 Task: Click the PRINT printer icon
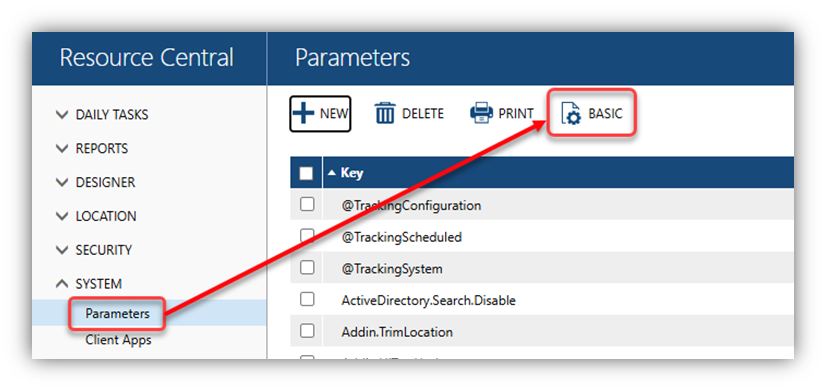481,113
